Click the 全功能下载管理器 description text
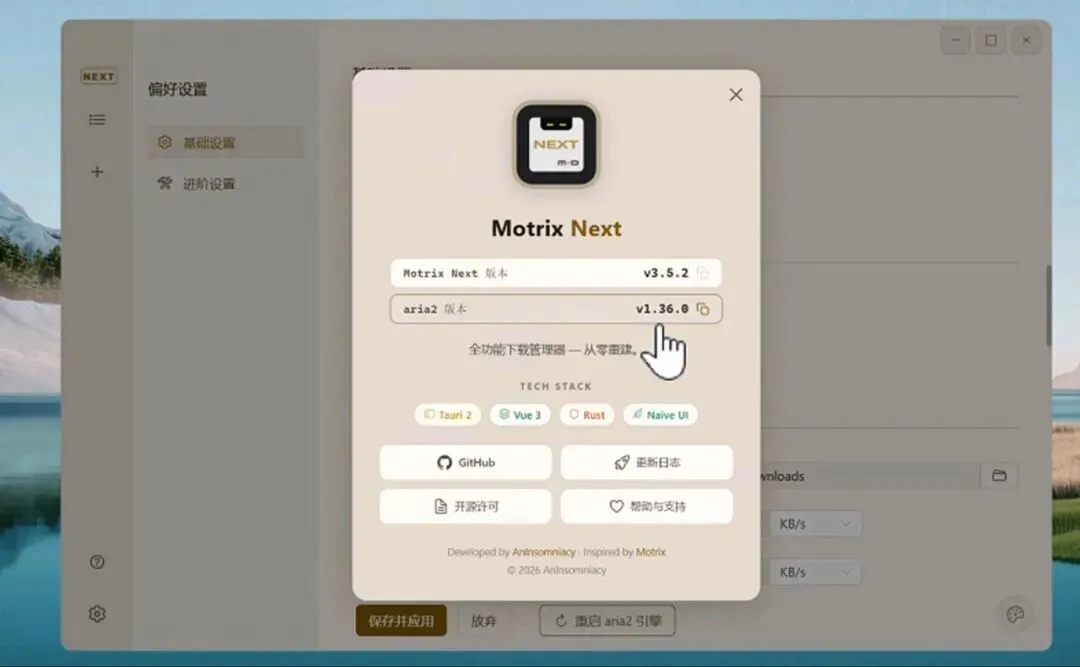Screen dimensions: 1080x667 click(x=555, y=349)
